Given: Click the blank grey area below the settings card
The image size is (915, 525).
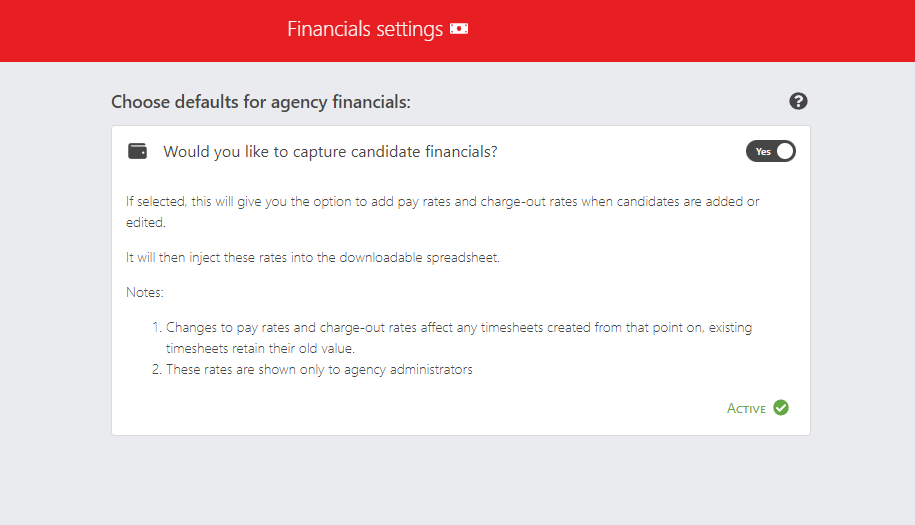Looking at the screenshot, I should (458, 480).
